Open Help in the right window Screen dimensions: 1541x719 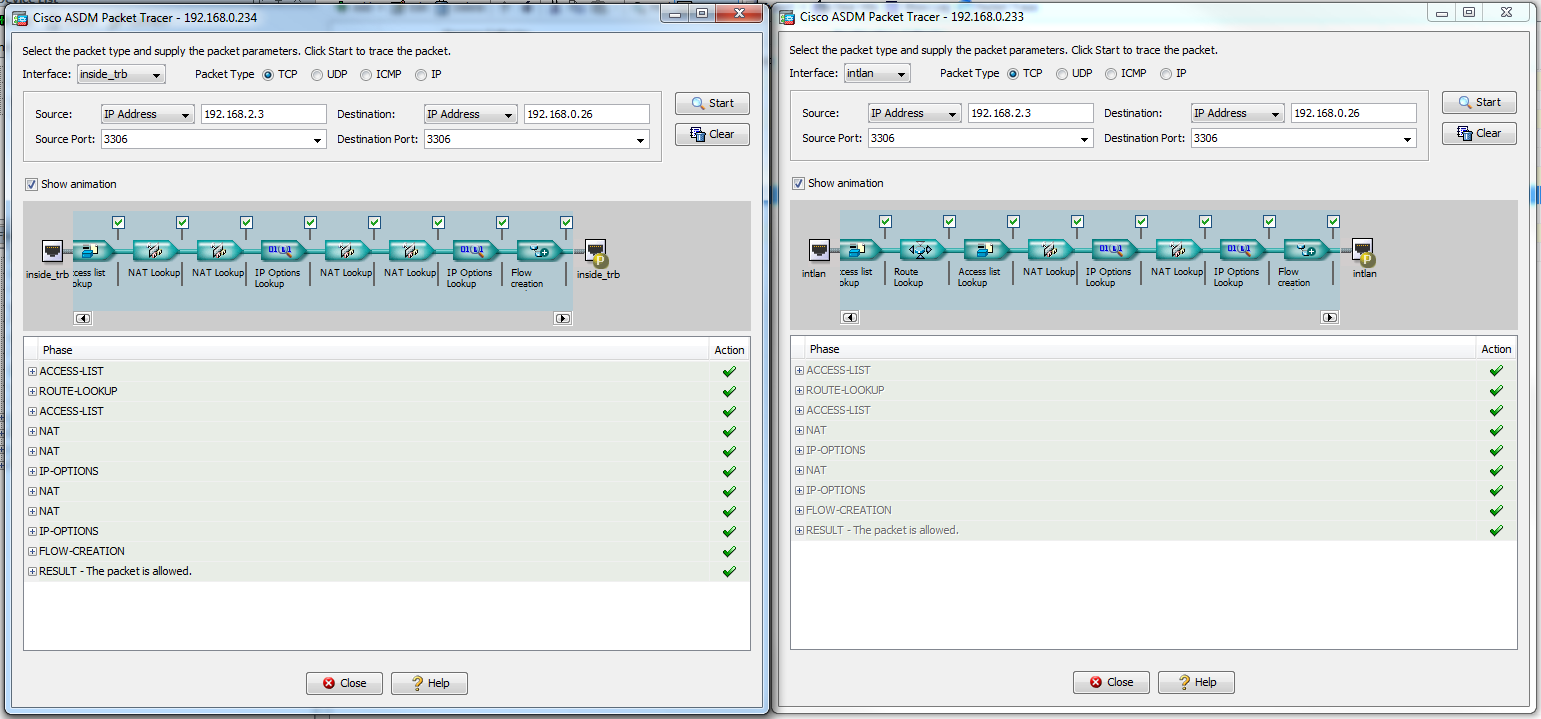1196,682
